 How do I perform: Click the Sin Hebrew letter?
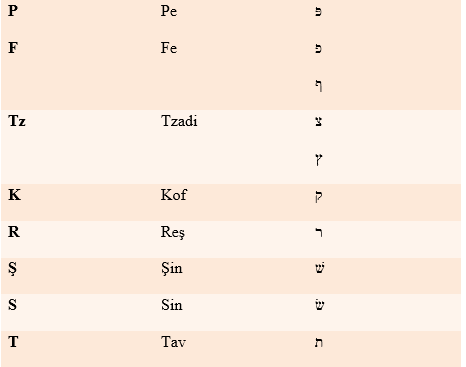click(x=319, y=305)
